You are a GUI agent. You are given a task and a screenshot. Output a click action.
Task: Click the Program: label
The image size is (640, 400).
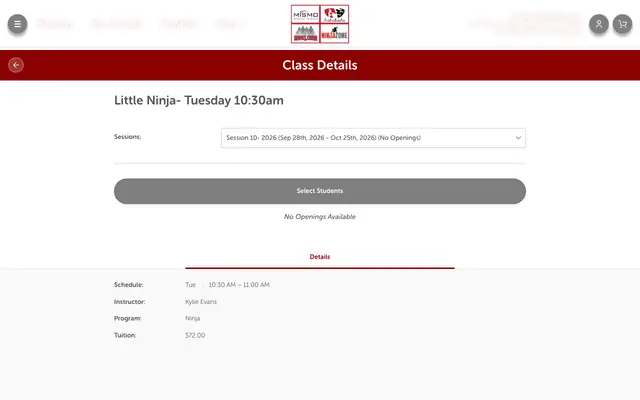pyautogui.click(x=127, y=318)
